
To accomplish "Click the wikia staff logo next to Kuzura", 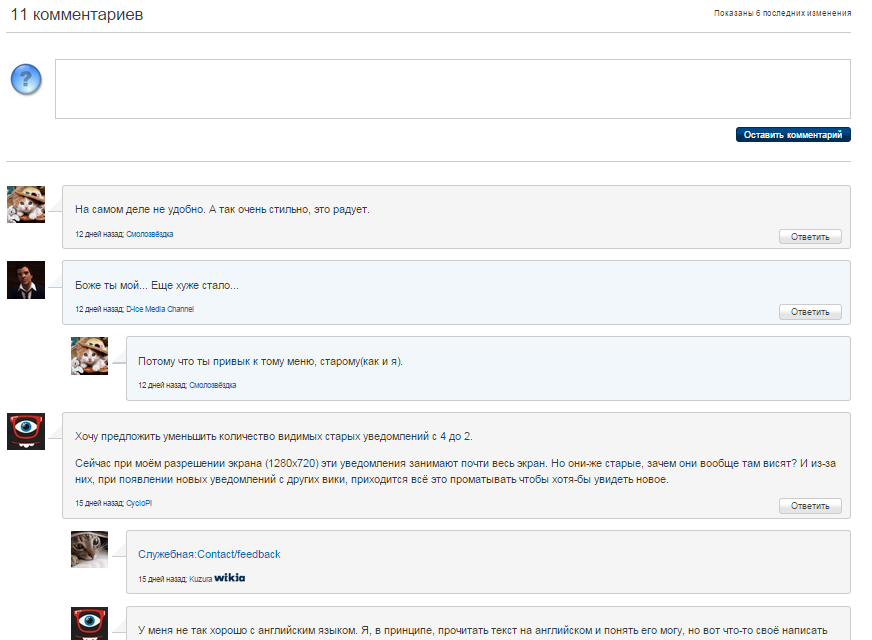I will [x=229, y=578].
